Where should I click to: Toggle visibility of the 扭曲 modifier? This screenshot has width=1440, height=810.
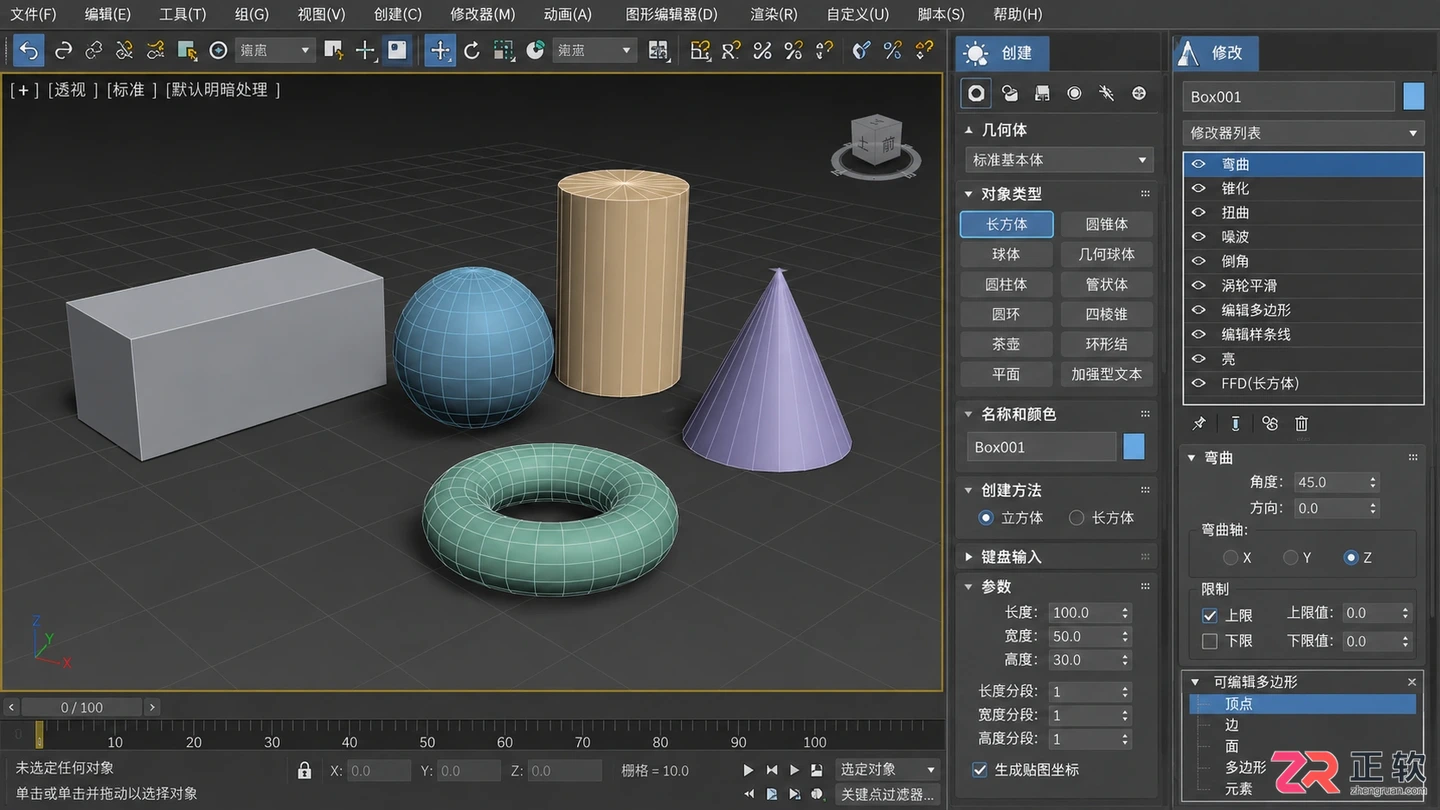point(1198,213)
